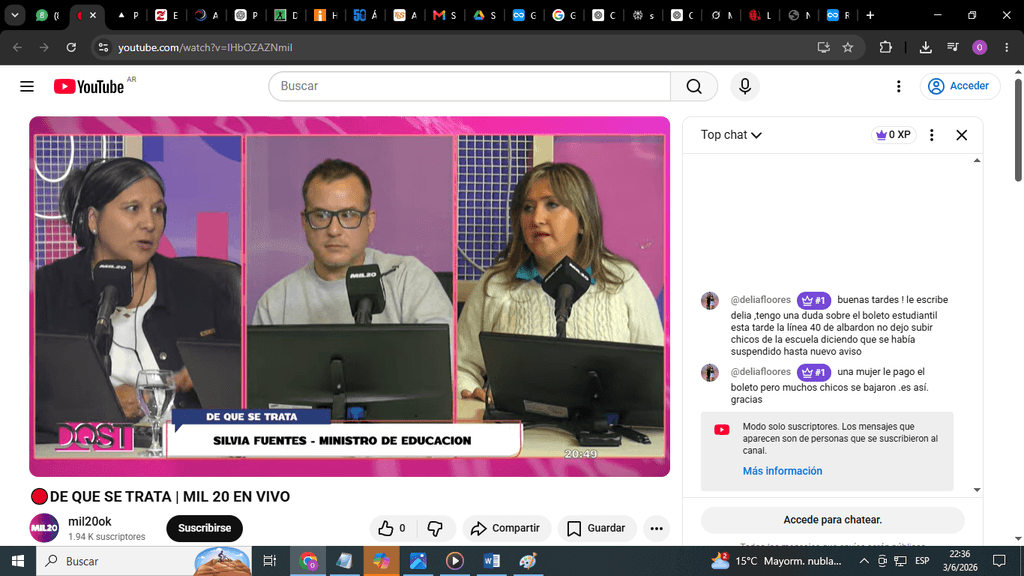Open the taskbar clock and date
The width and height of the screenshot is (1024, 576).
(959, 561)
